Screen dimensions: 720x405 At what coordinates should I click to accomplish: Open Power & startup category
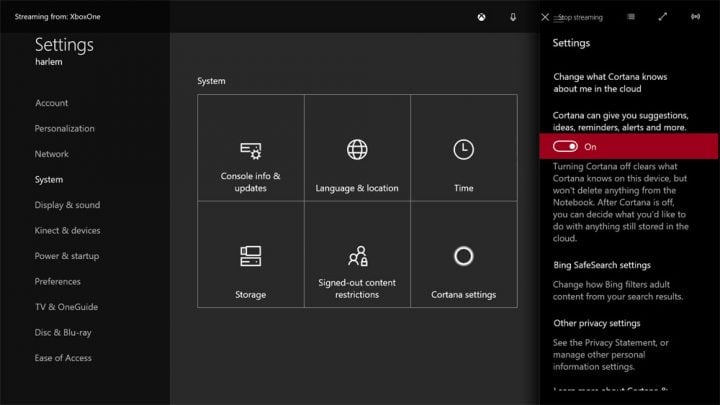pyautogui.click(x=67, y=256)
